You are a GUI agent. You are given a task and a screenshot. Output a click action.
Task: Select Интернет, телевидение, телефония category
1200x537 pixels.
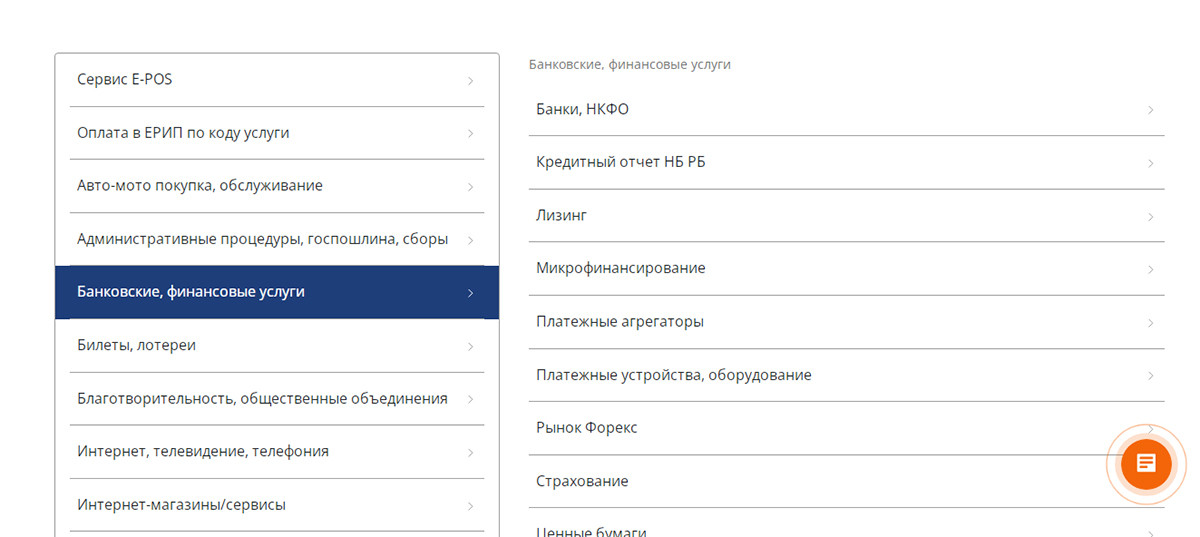(x=203, y=452)
